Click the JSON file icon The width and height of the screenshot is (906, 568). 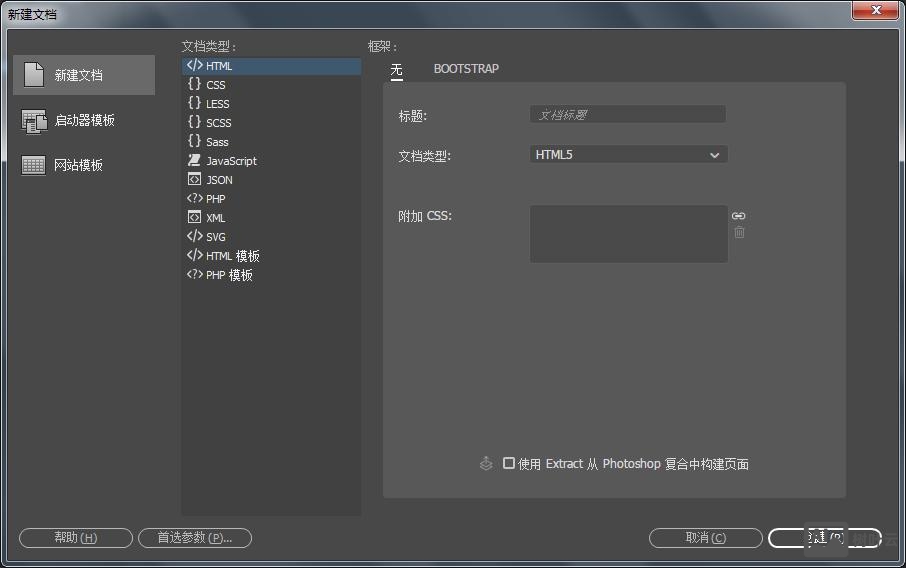tap(194, 179)
